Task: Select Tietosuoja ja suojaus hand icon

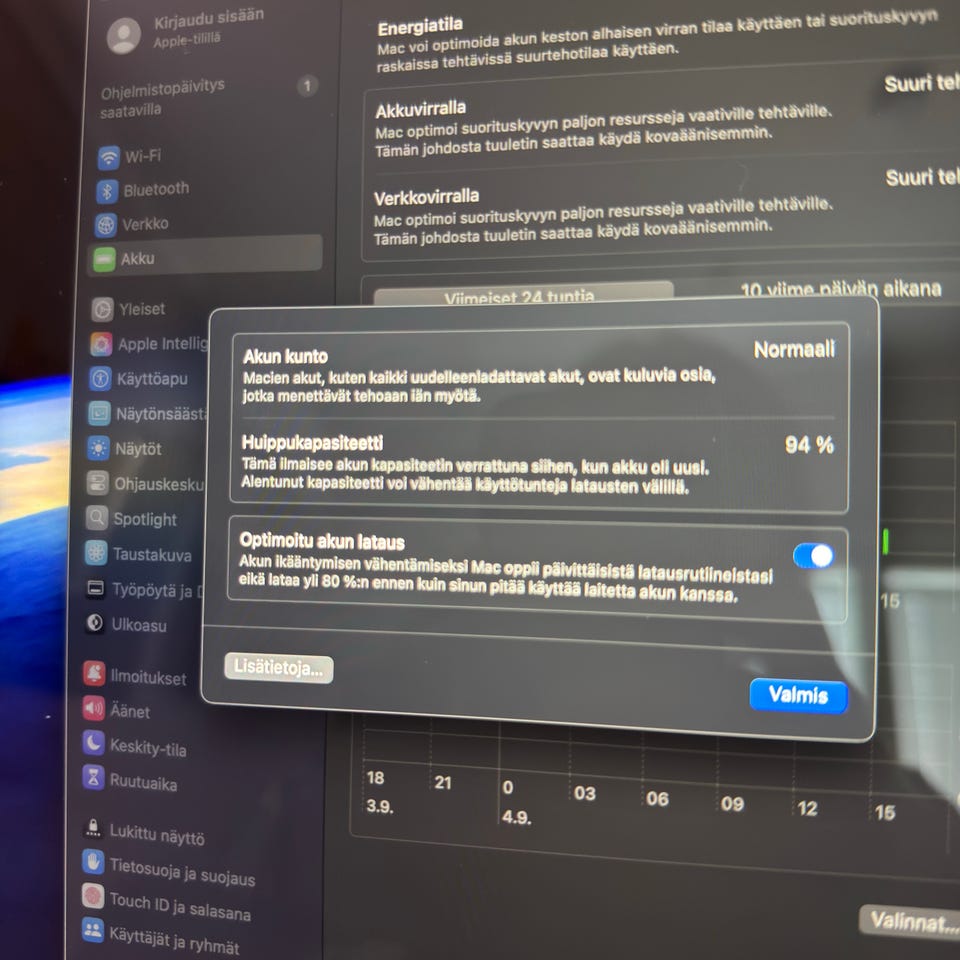Action: point(93,863)
